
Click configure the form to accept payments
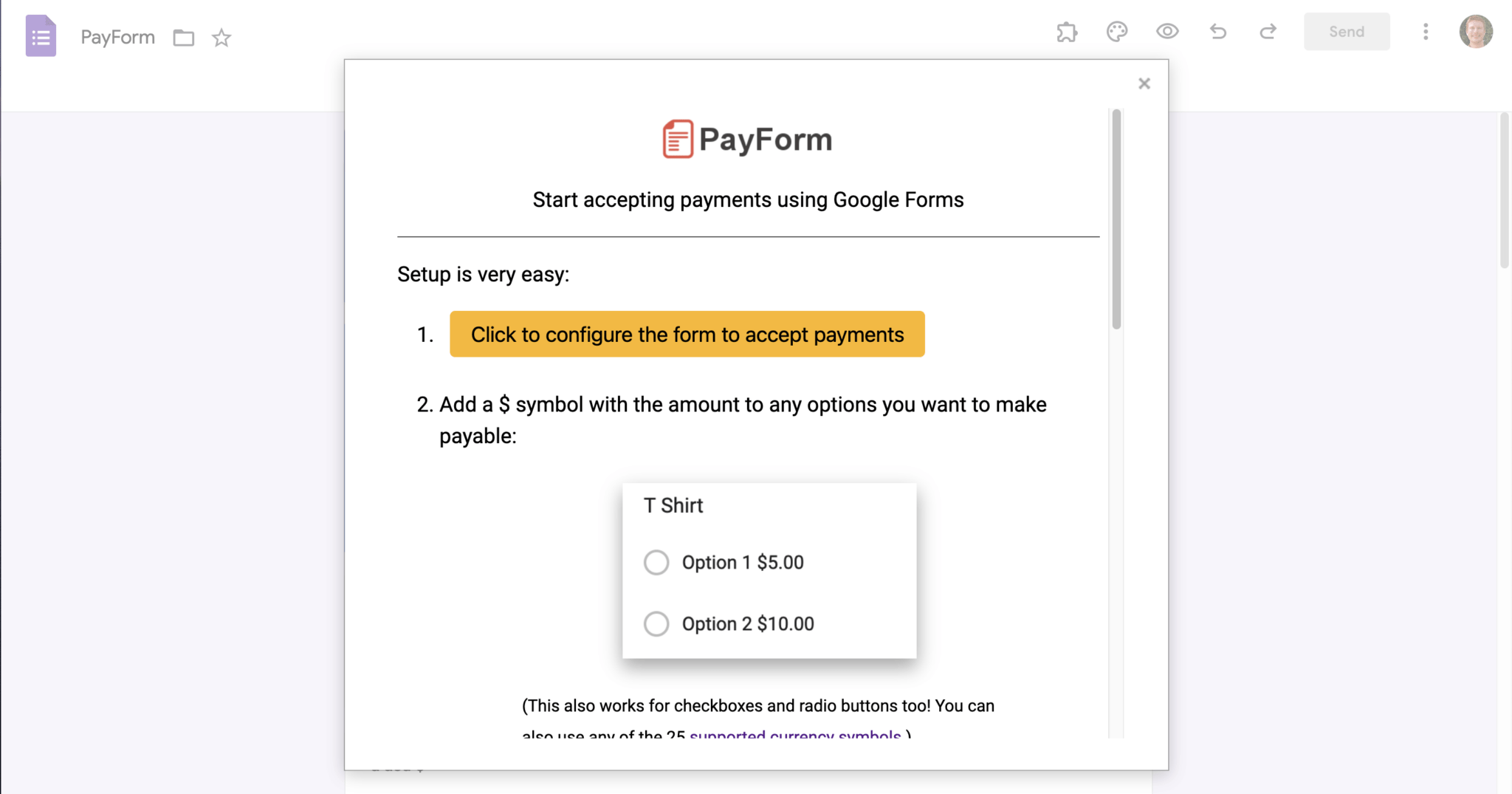point(686,334)
